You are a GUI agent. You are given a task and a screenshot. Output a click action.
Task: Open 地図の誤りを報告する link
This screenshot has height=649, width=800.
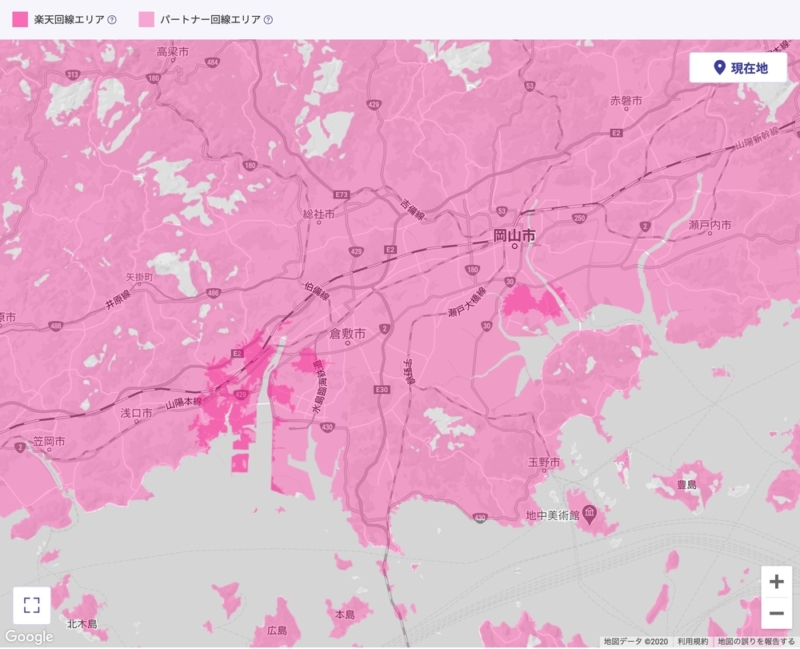(x=756, y=641)
